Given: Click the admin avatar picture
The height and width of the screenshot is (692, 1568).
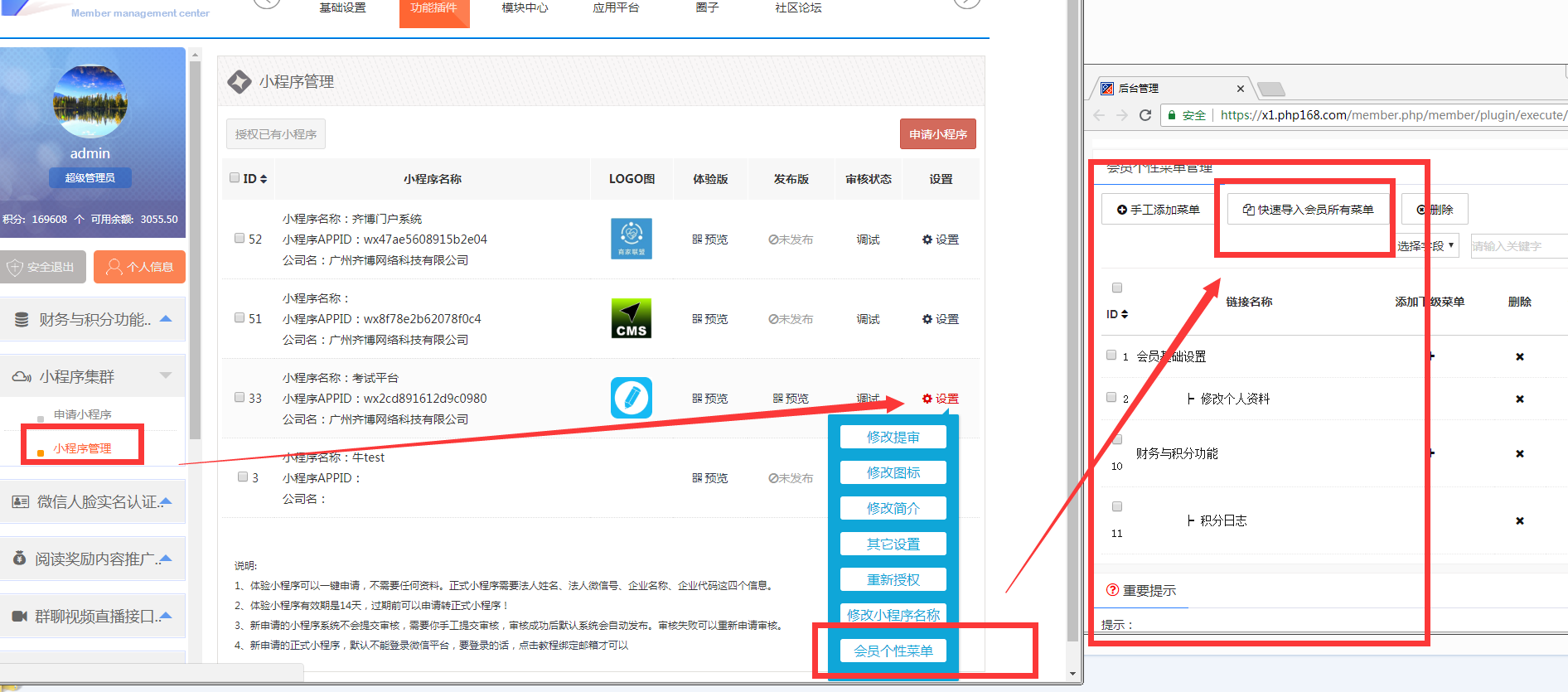Looking at the screenshot, I should (90, 101).
